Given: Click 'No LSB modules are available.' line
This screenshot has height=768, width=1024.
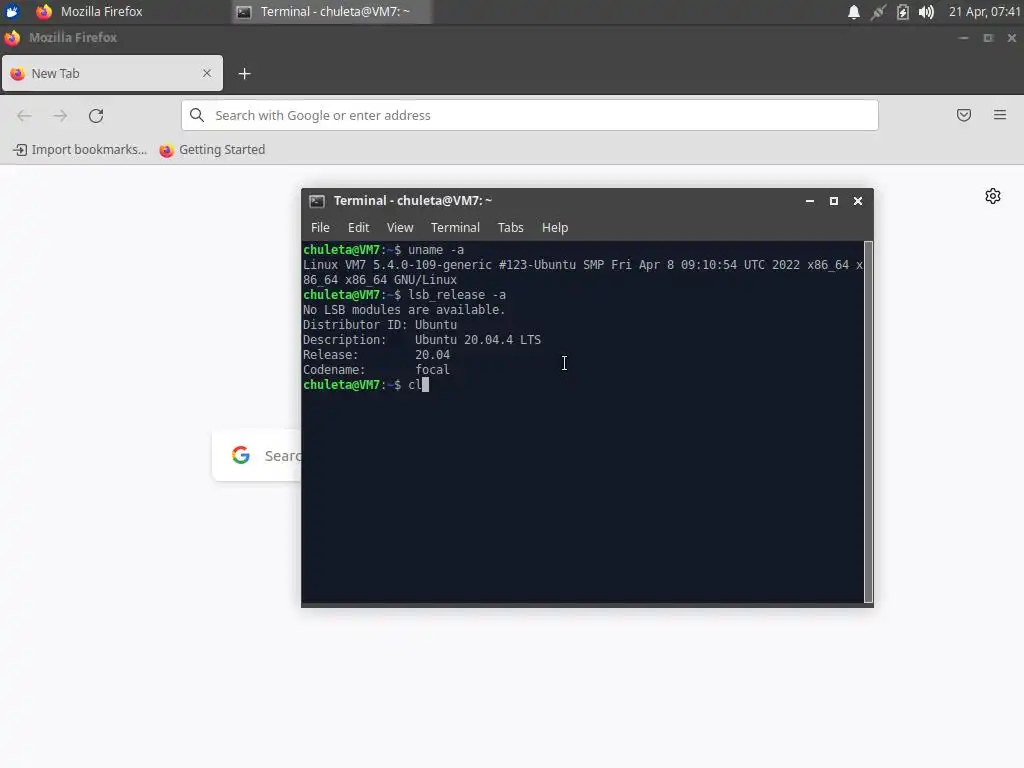Looking at the screenshot, I should (x=404, y=310).
